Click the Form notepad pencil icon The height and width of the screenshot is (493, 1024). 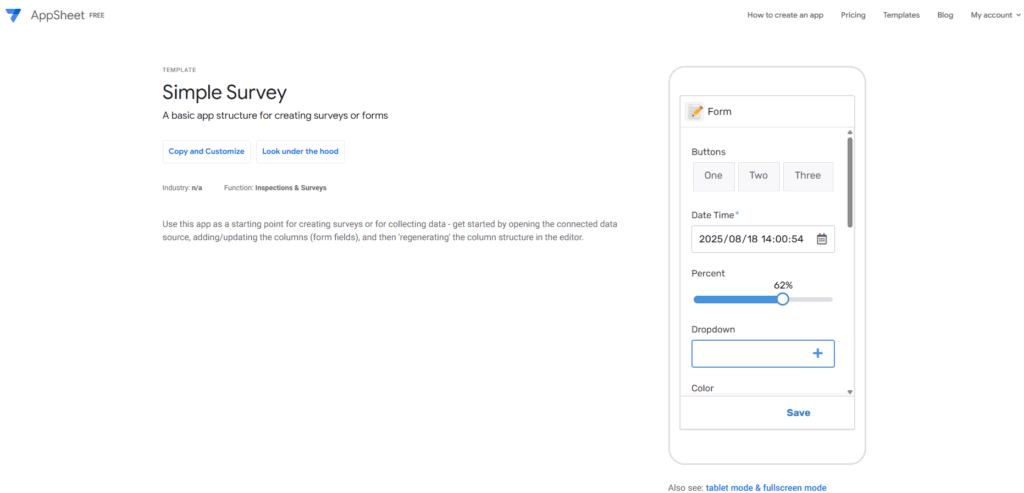(x=696, y=111)
